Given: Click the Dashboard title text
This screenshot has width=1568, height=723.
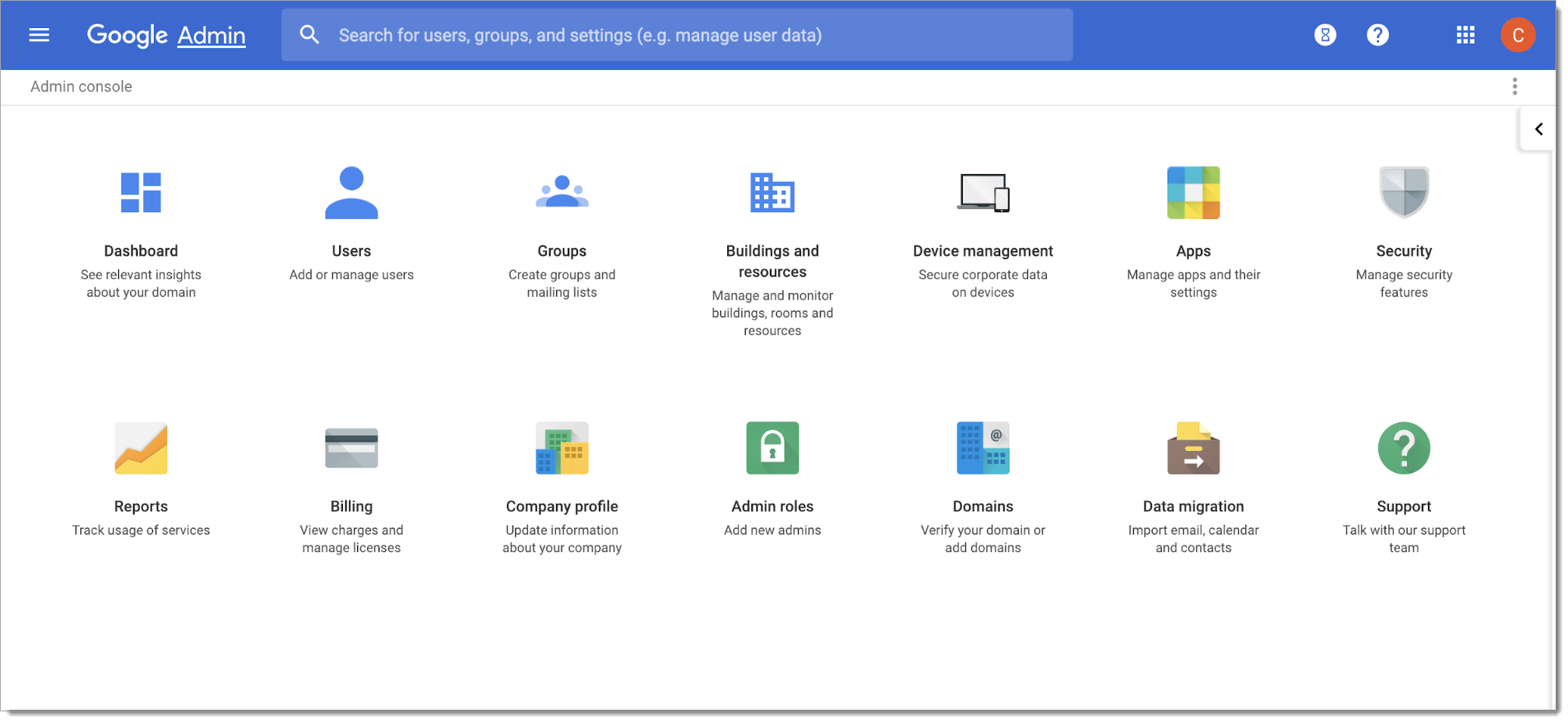Looking at the screenshot, I should [141, 251].
